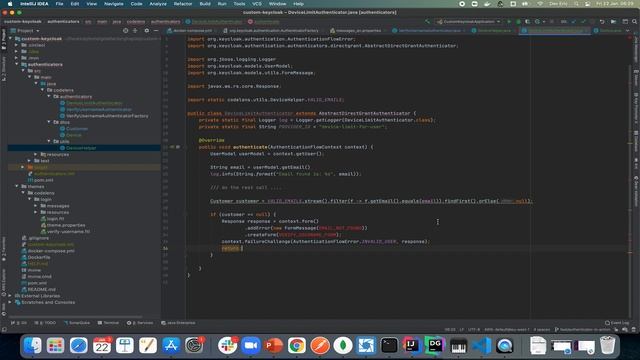Open Launchpad from the Dock
This screenshot has height=360, width=640.
click(55, 346)
